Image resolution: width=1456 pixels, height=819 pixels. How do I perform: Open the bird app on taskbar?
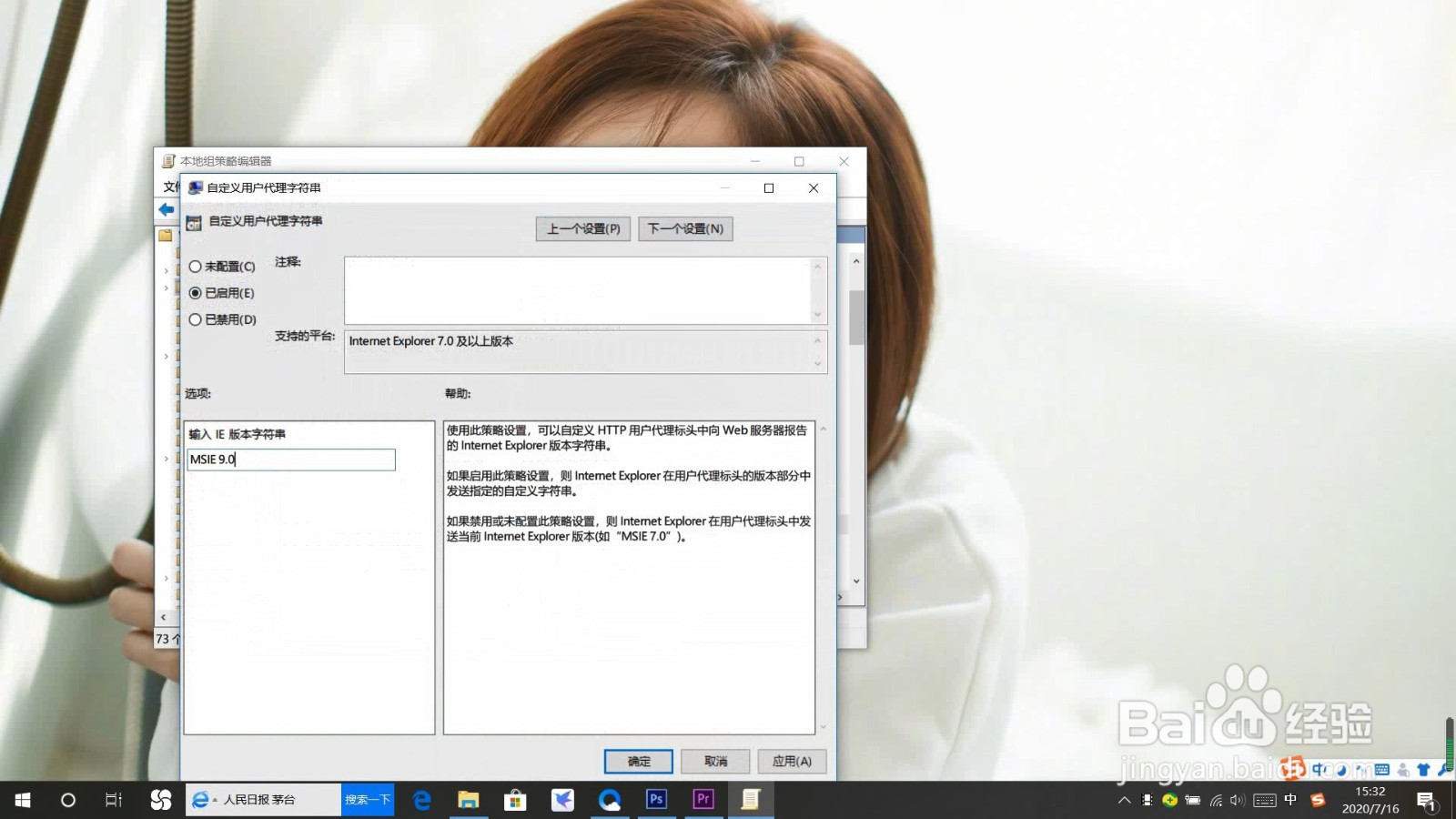(562, 800)
